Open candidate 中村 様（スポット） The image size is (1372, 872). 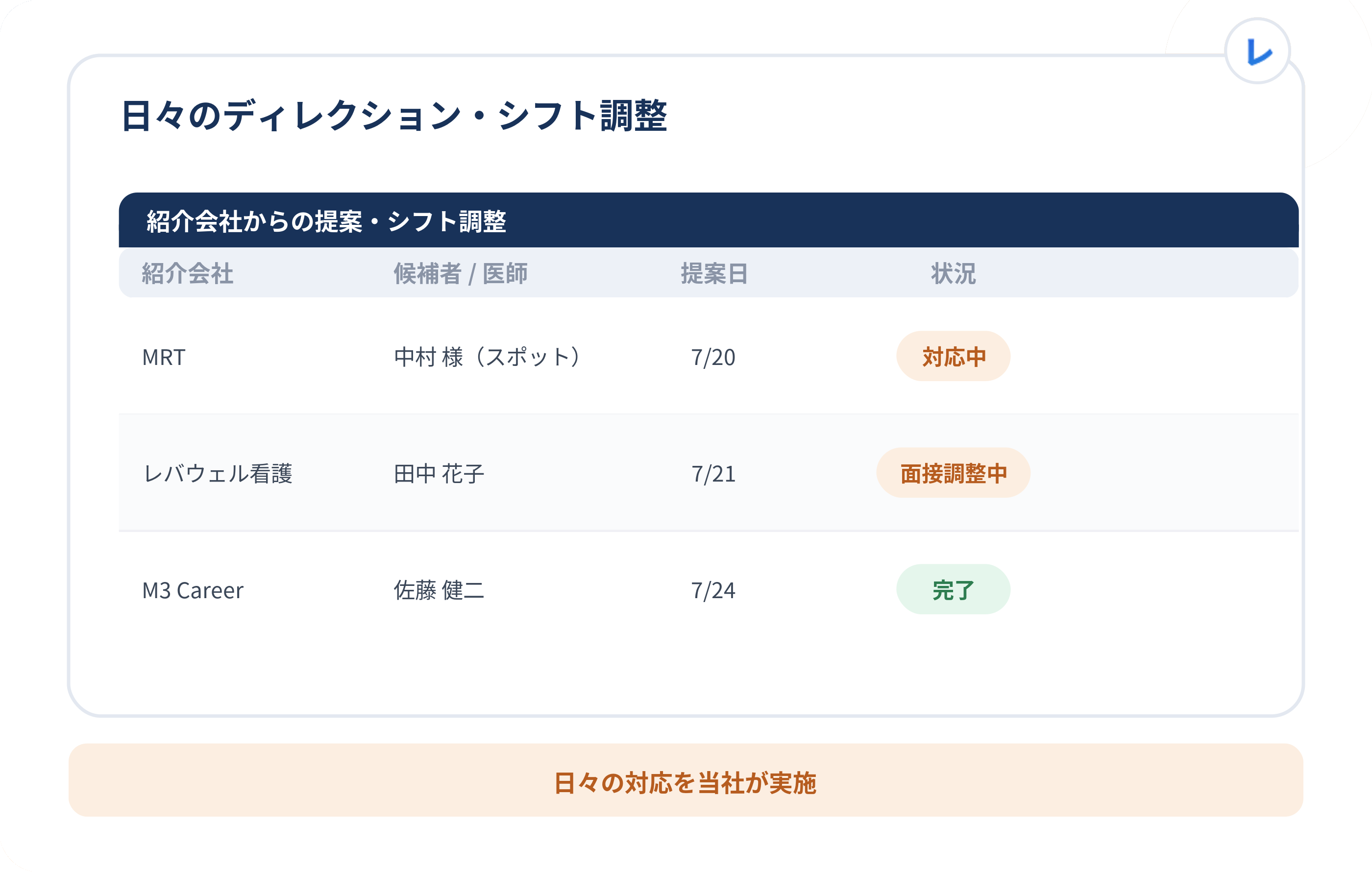pos(488,357)
